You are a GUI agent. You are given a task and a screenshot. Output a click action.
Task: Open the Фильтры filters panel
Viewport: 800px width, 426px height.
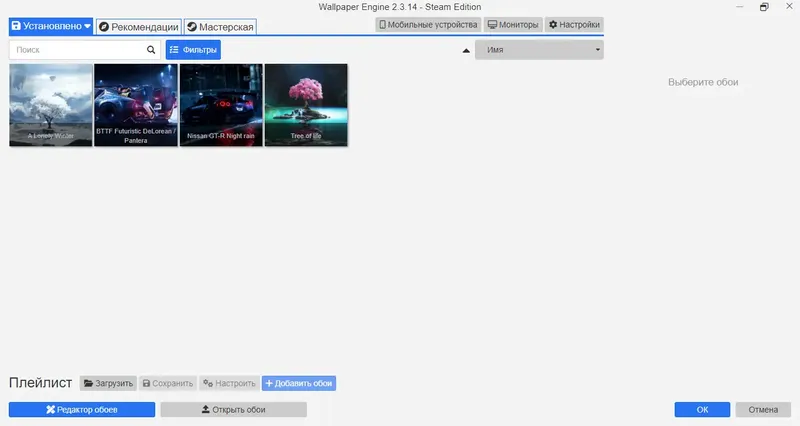point(193,49)
